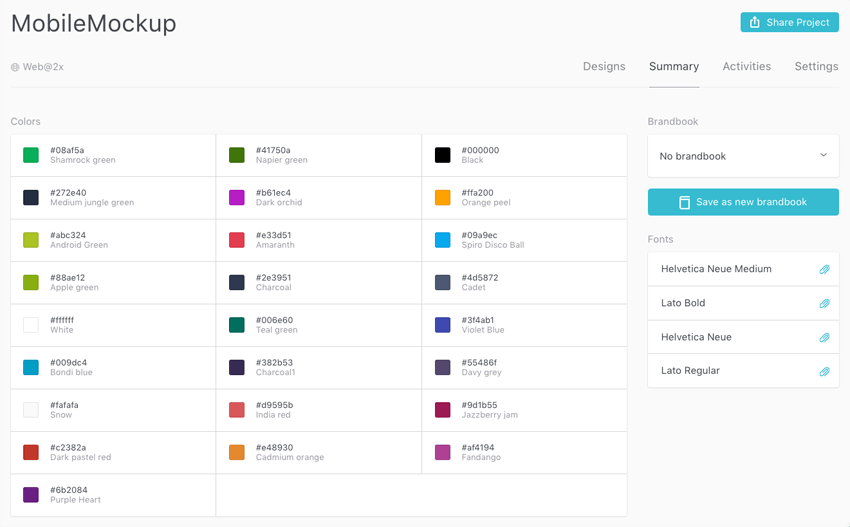This screenshot has width=850, height=527.
Task: Pick the Dark orchid color swatch
Action: tap(237, 198)
